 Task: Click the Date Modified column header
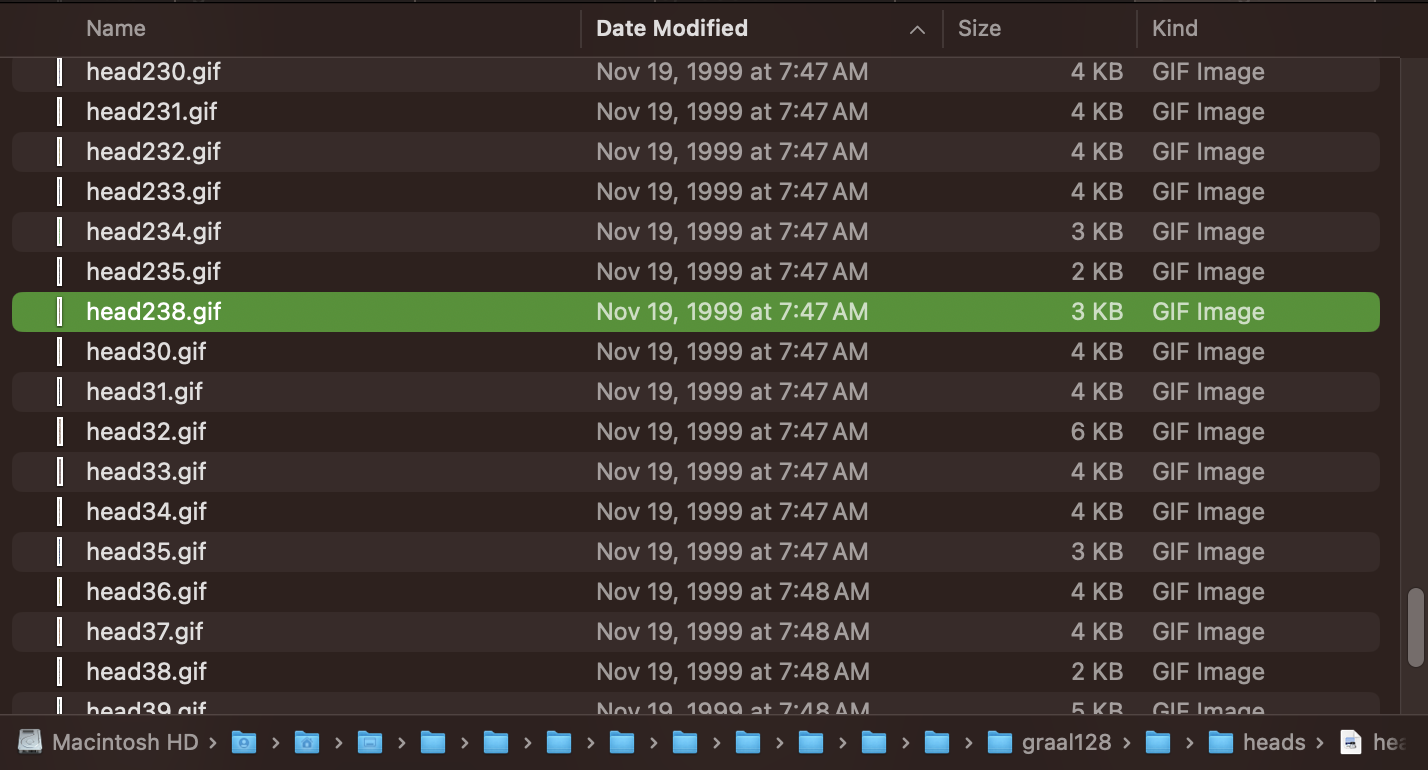(x=671, y=29)
